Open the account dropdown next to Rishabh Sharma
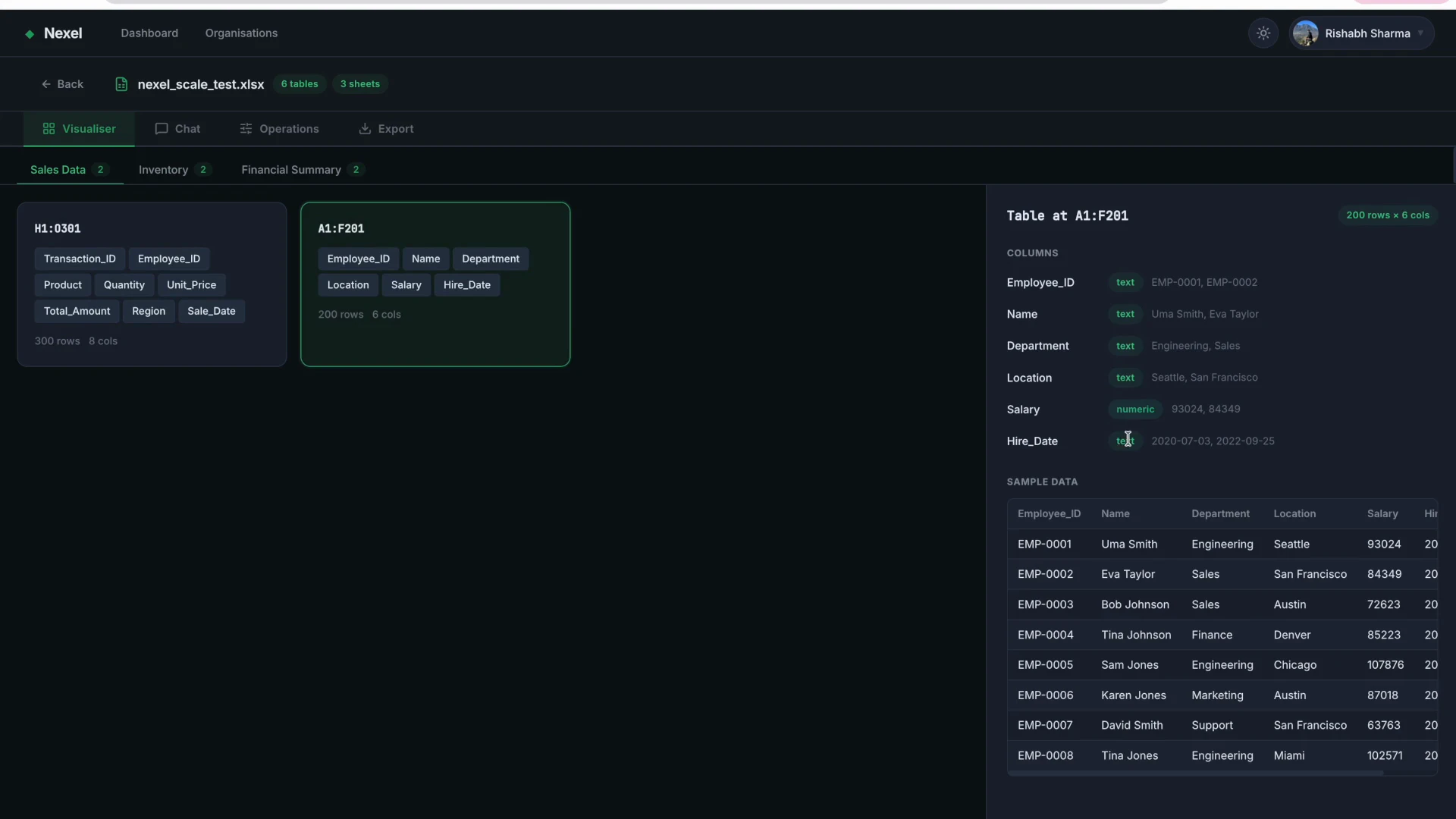The width and height of the screenshot is (1456, 819). tap(1420, 33)
